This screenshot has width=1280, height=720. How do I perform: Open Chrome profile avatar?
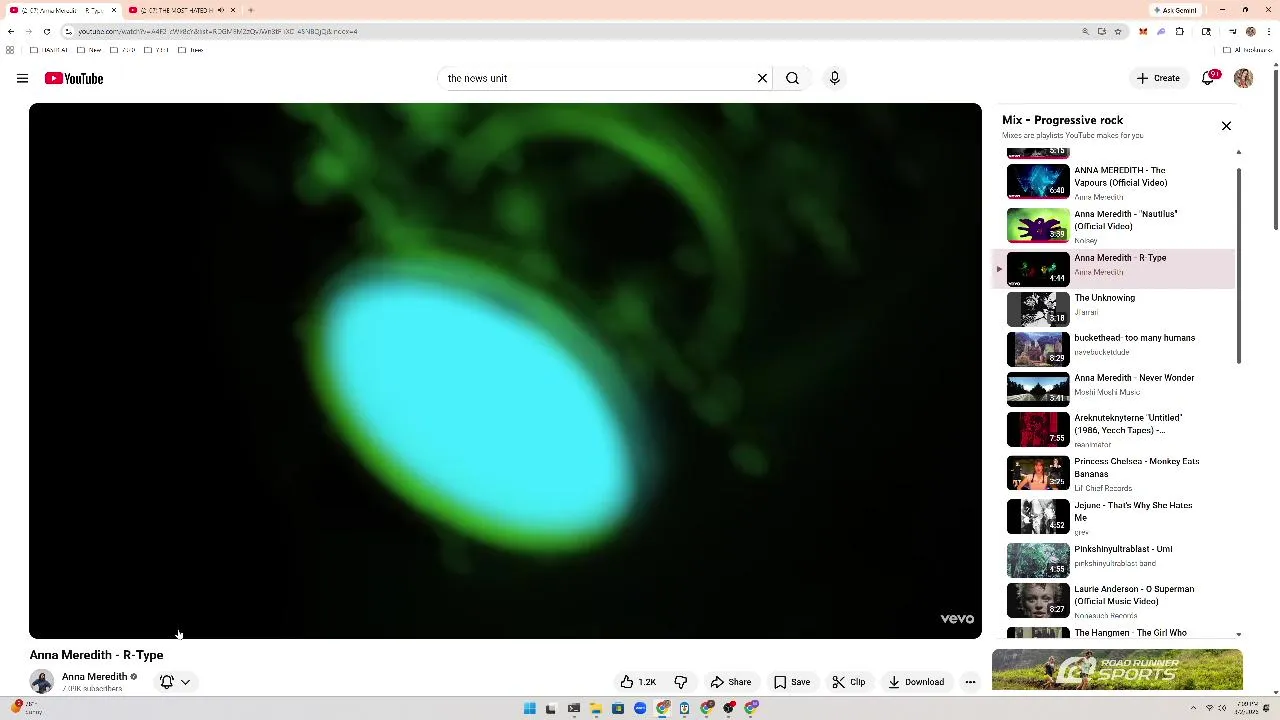point(1250,31)
